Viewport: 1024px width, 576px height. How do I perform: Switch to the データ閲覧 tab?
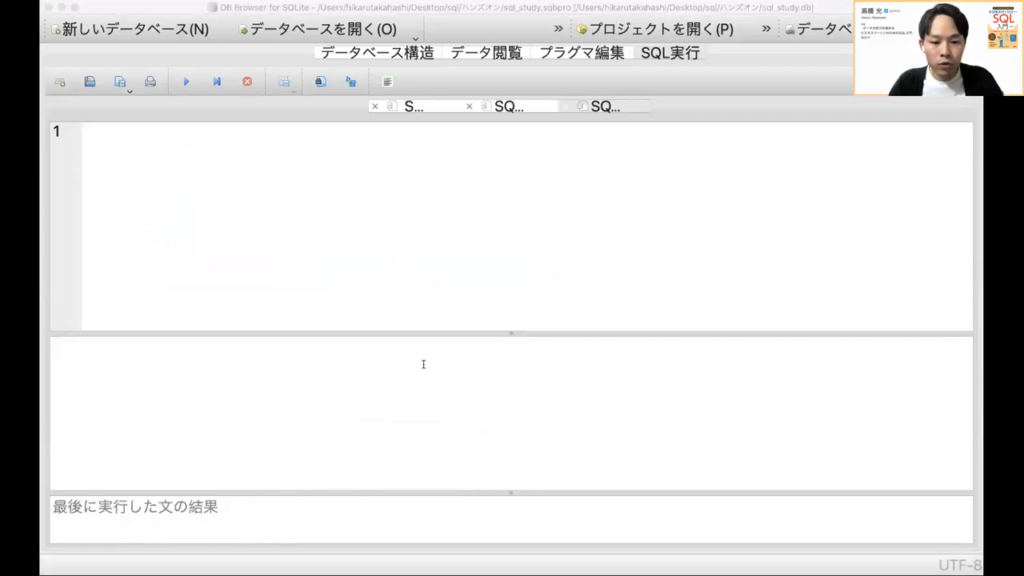click(486, 53)
